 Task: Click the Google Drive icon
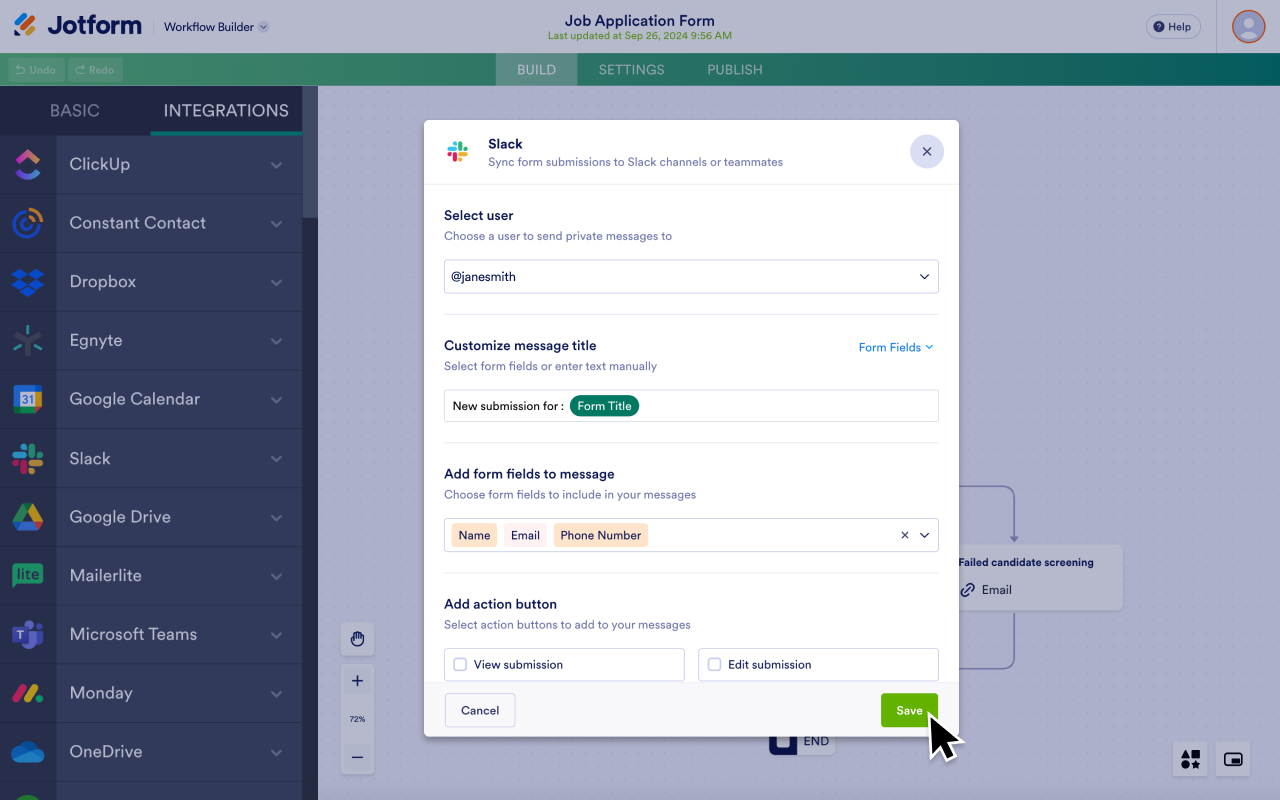click(28, 517)
